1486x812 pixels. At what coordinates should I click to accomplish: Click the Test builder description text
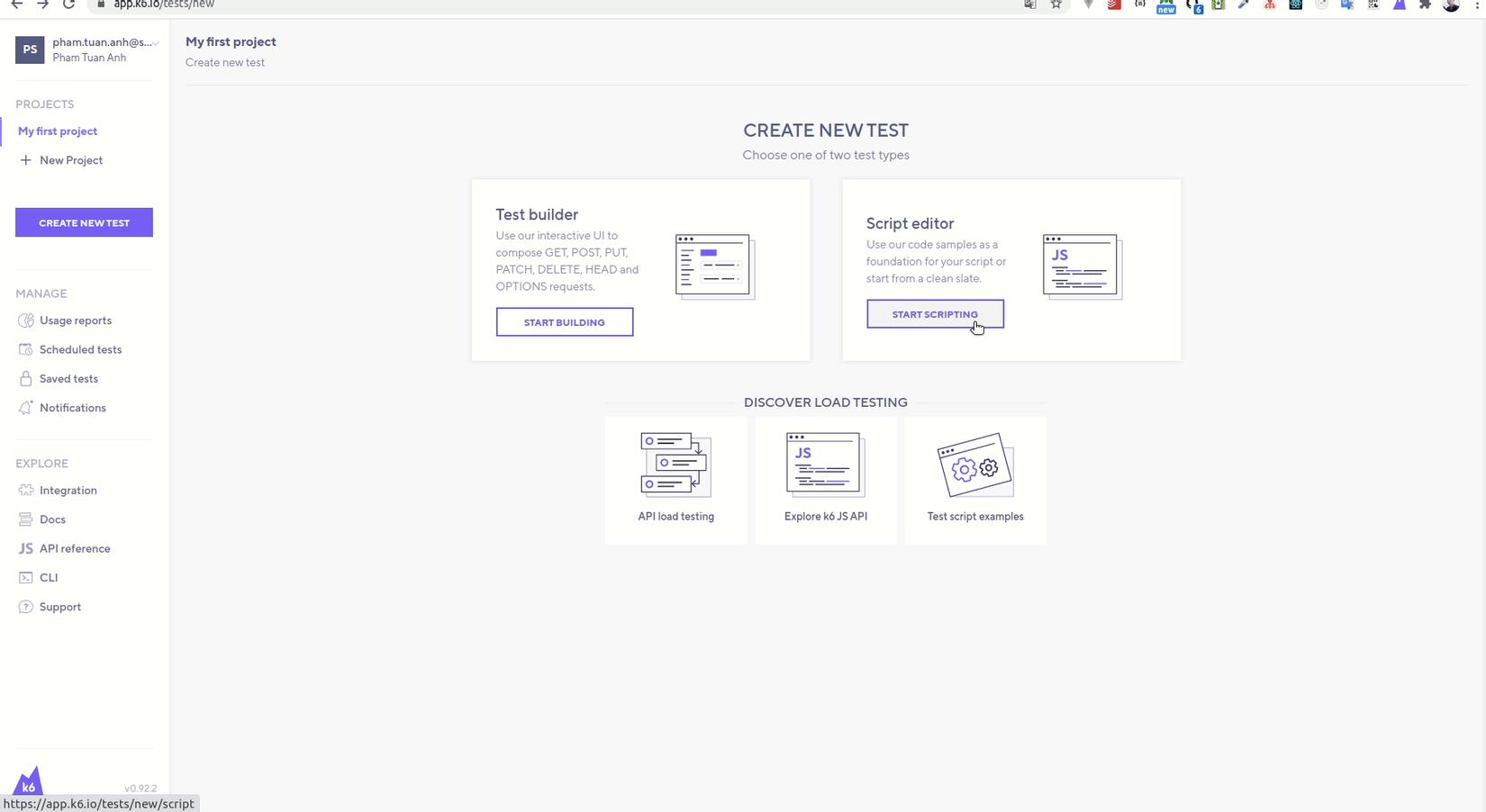pyautogui.click(x=567, y=261)
